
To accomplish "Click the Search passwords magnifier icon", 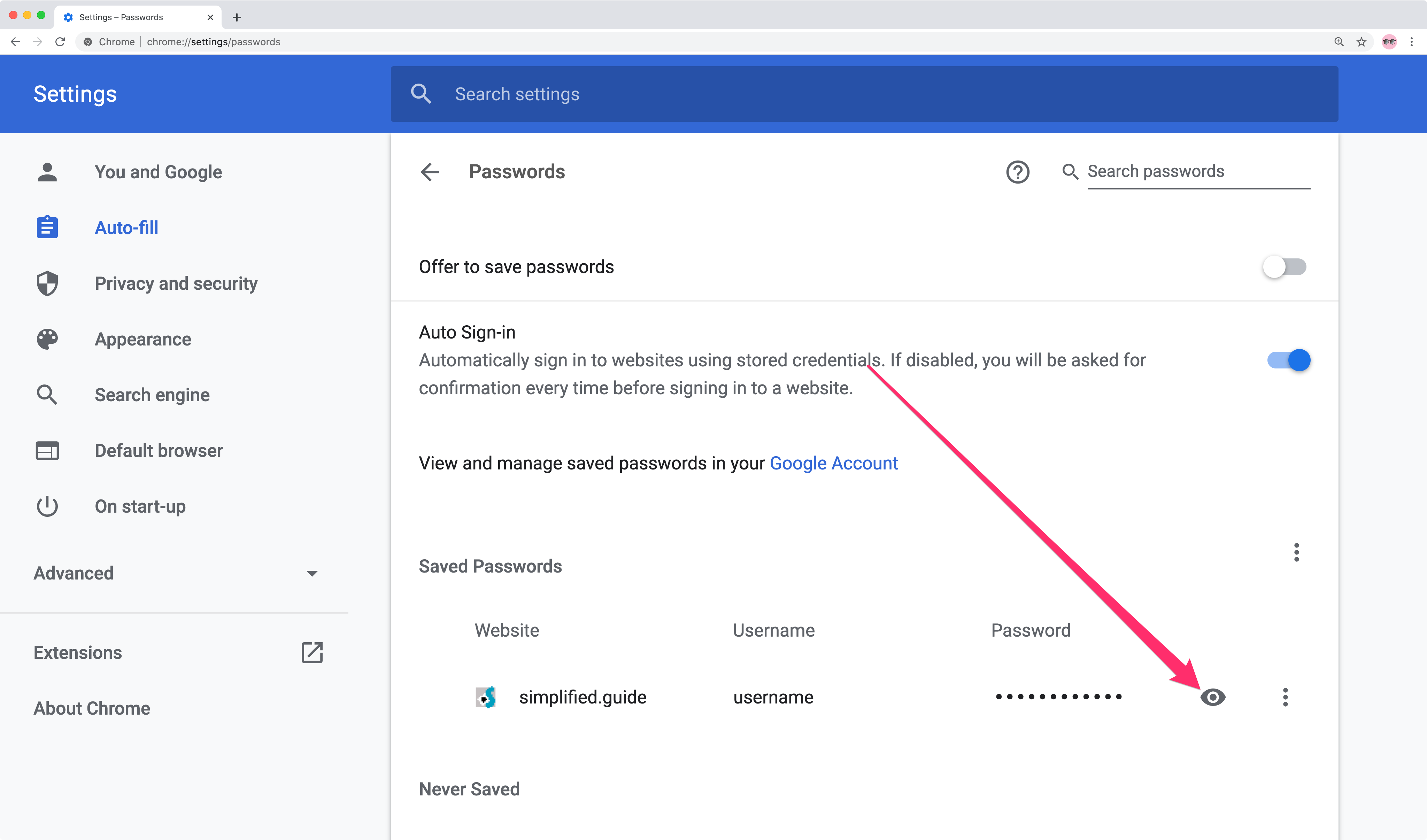I will [1070, 171].
